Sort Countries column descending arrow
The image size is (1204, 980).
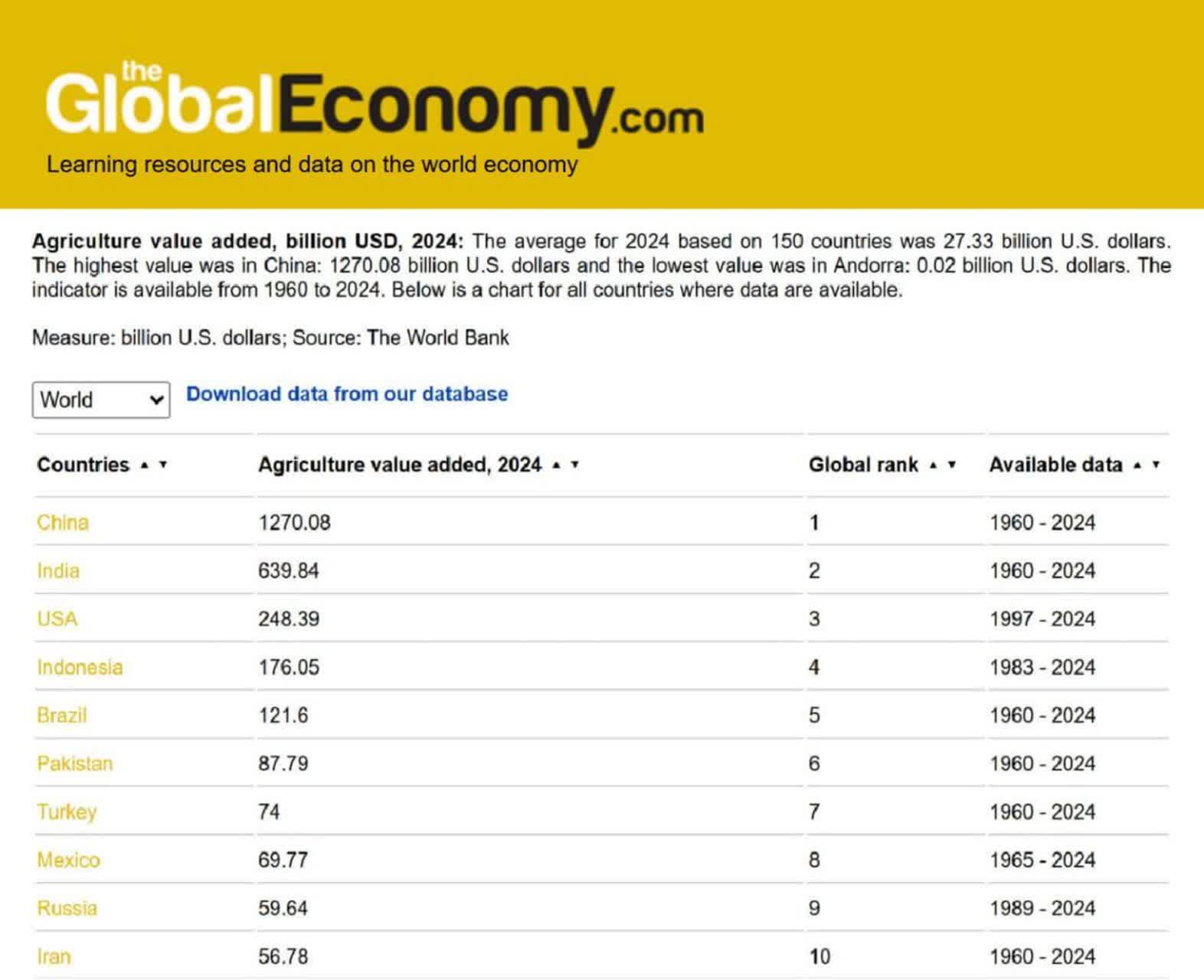coord(163,465)
